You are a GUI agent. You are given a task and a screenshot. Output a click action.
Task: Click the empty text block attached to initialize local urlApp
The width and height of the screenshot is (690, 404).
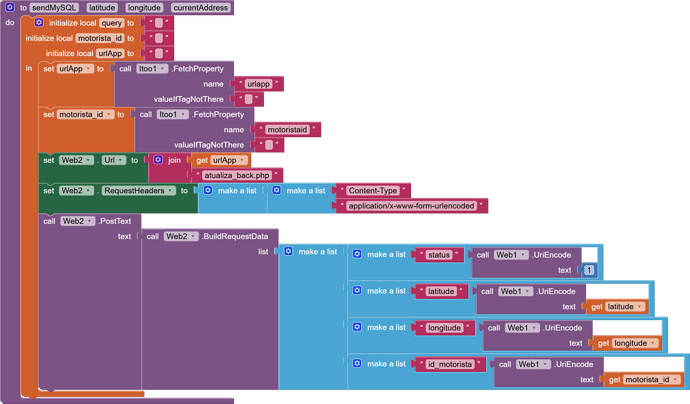click(159, 53)
